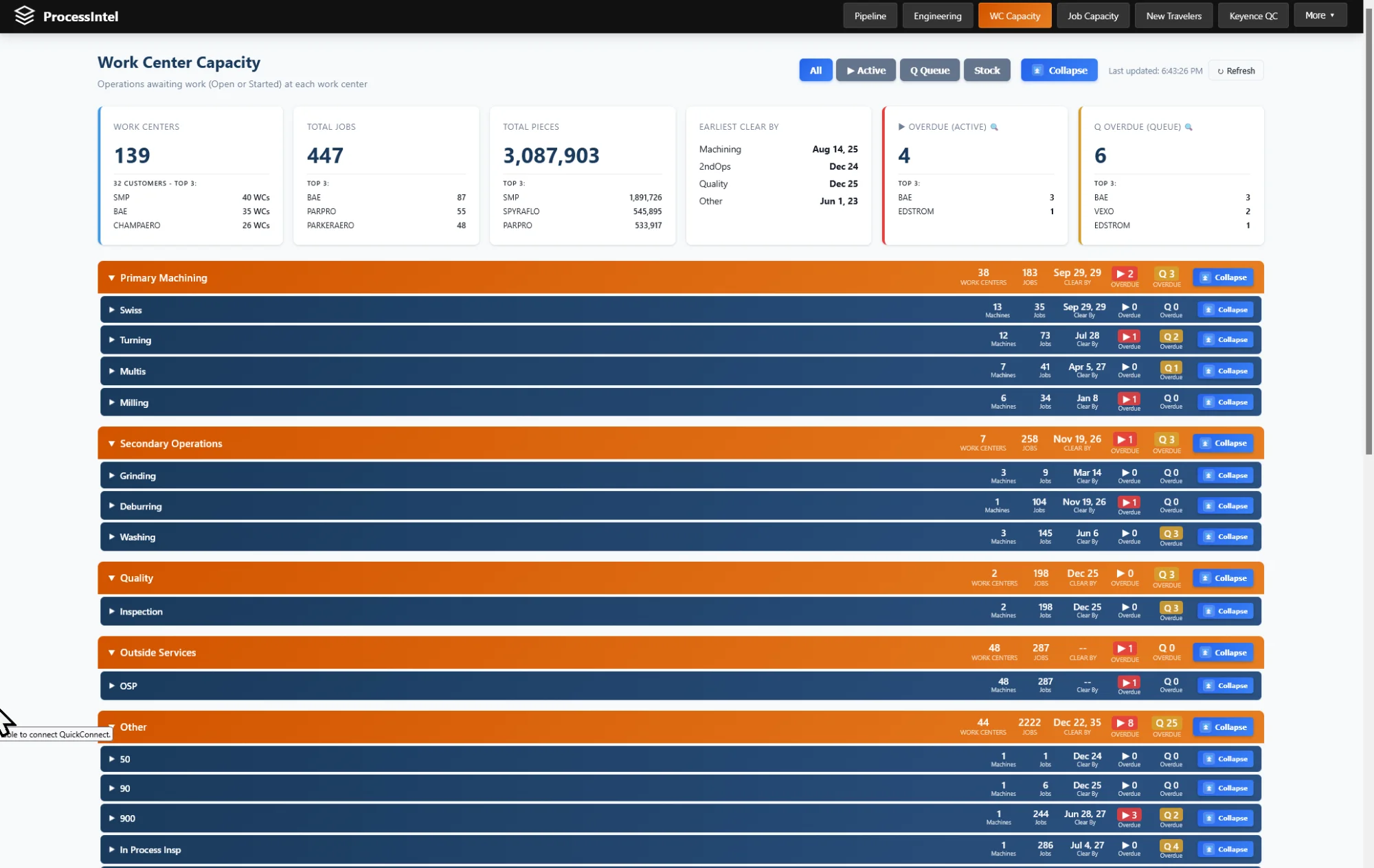Expand the Inspection row under Quality
Image resolution: width=1374 pixels, height=868 pixels.
pos(112,611)
